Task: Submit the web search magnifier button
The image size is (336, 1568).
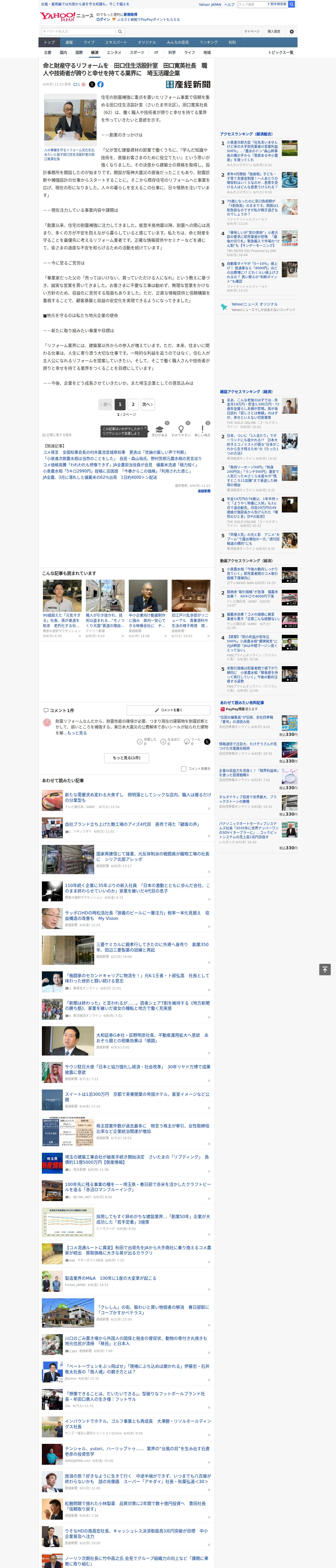Action: pos(292,4)
